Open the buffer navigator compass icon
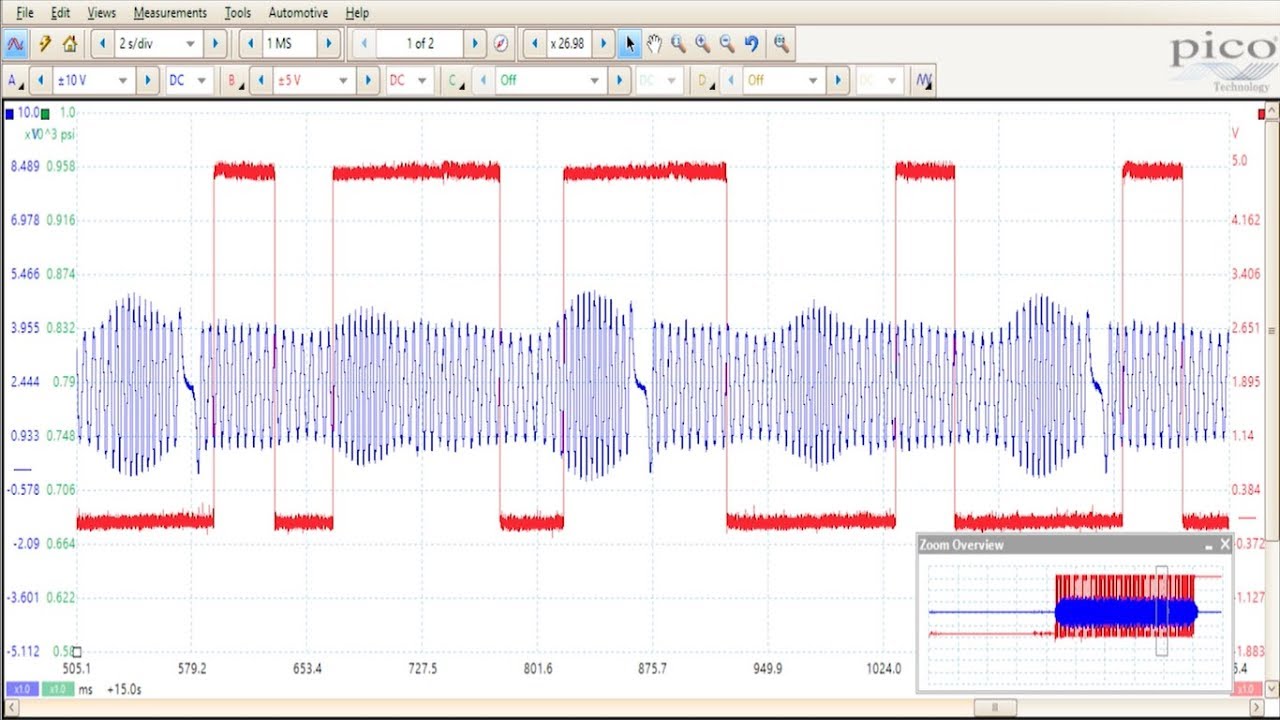This screenshot has width=1280, height=720. point(501,44)
